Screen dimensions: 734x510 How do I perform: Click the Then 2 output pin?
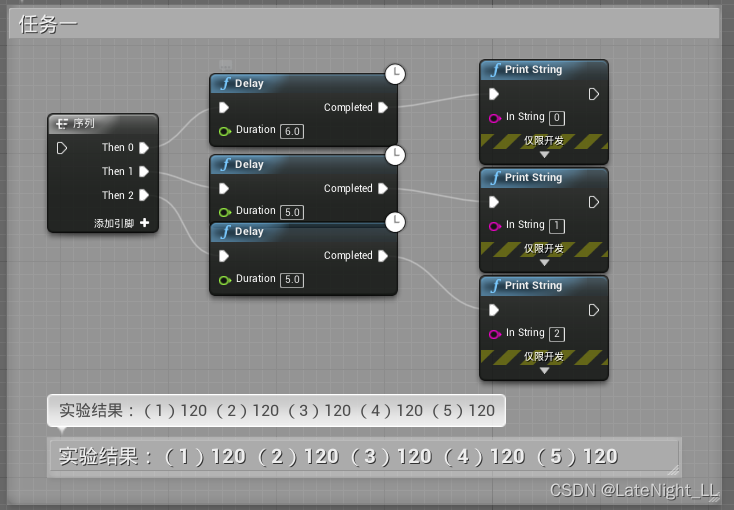[144, 195]
